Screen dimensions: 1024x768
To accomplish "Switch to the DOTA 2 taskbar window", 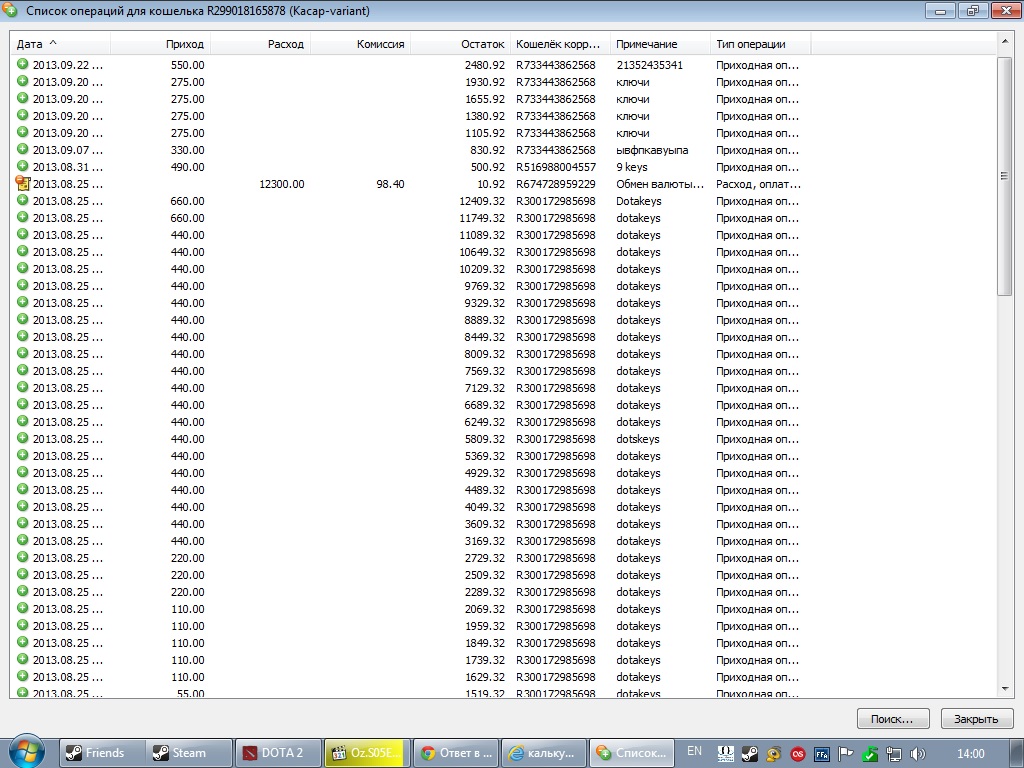I will 278,753.
